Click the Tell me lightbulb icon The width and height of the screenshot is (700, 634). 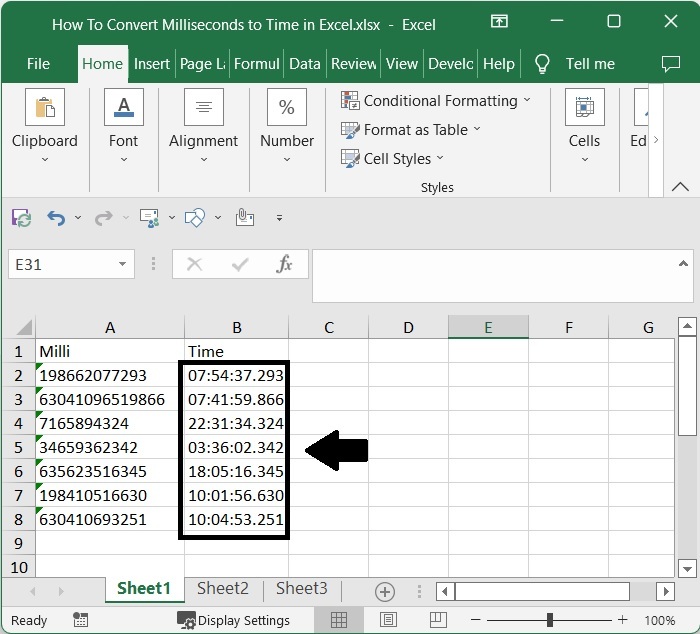[x=542, y=63]
